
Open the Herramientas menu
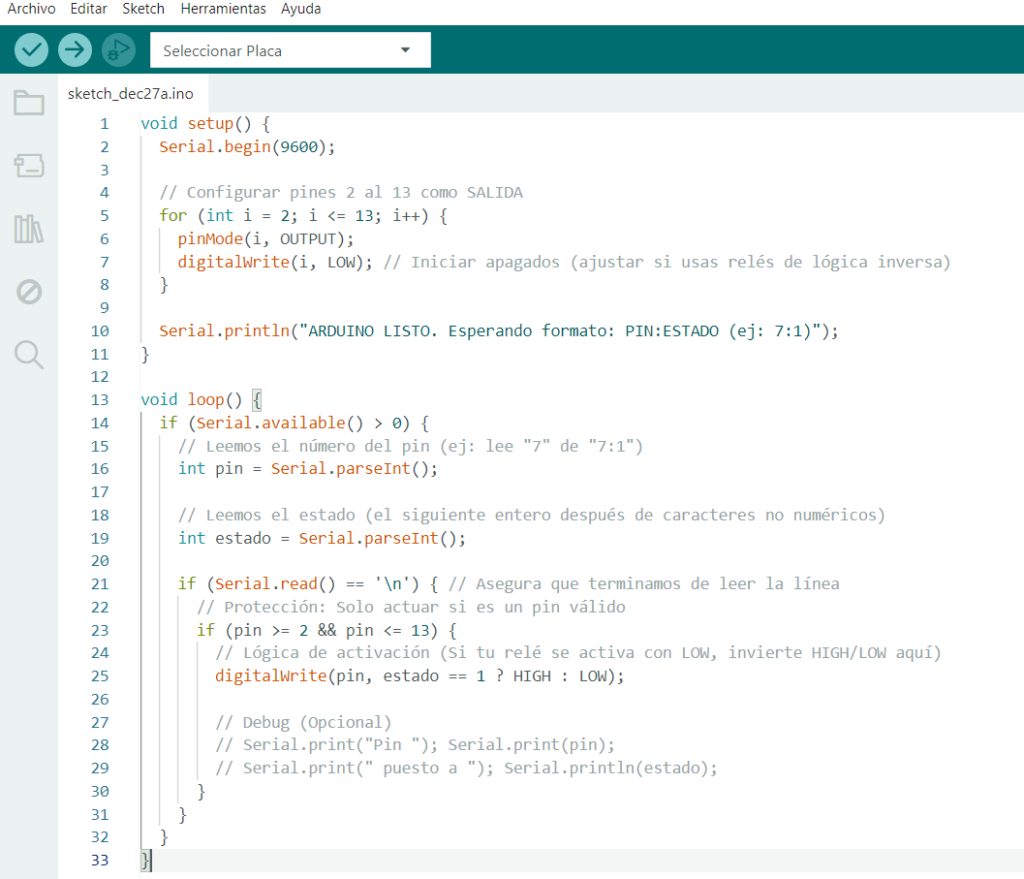pyautogui.click(x=223, y=9)
